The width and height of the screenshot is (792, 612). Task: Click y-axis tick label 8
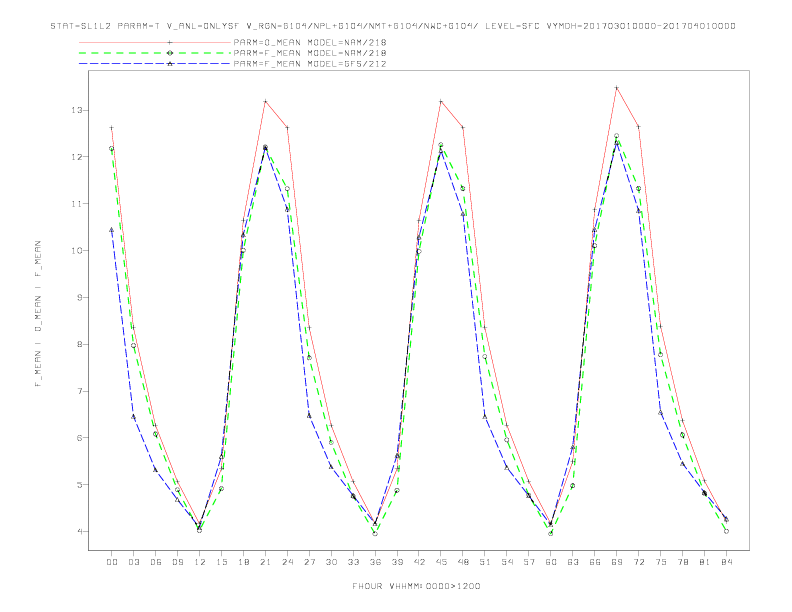[x=80, y=344]
